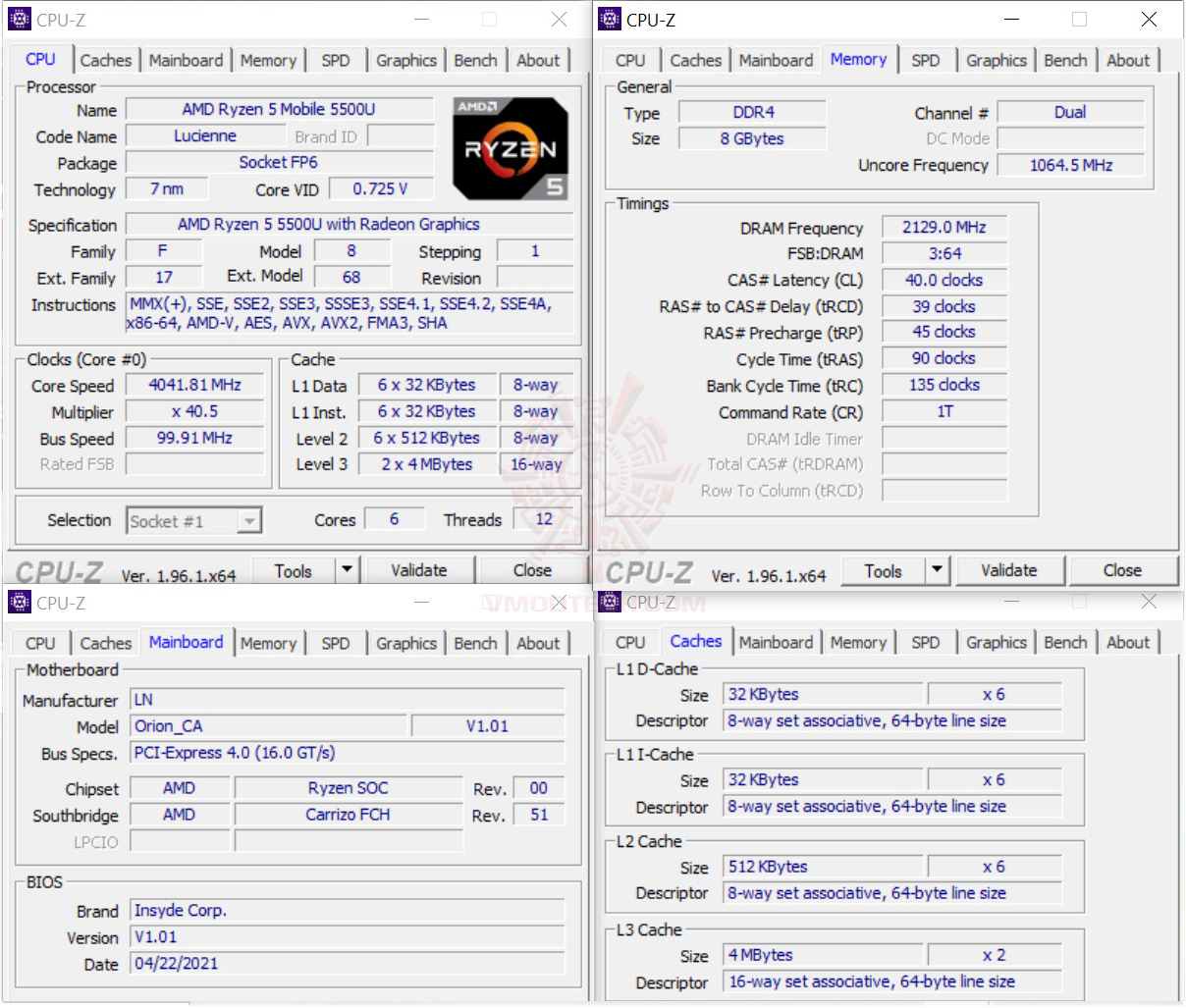This screenshot has width=1186, height=1008.
Task: Select the CPU tab in the Motherboard window
Action: pyautogui.click(x=40, y=643)
